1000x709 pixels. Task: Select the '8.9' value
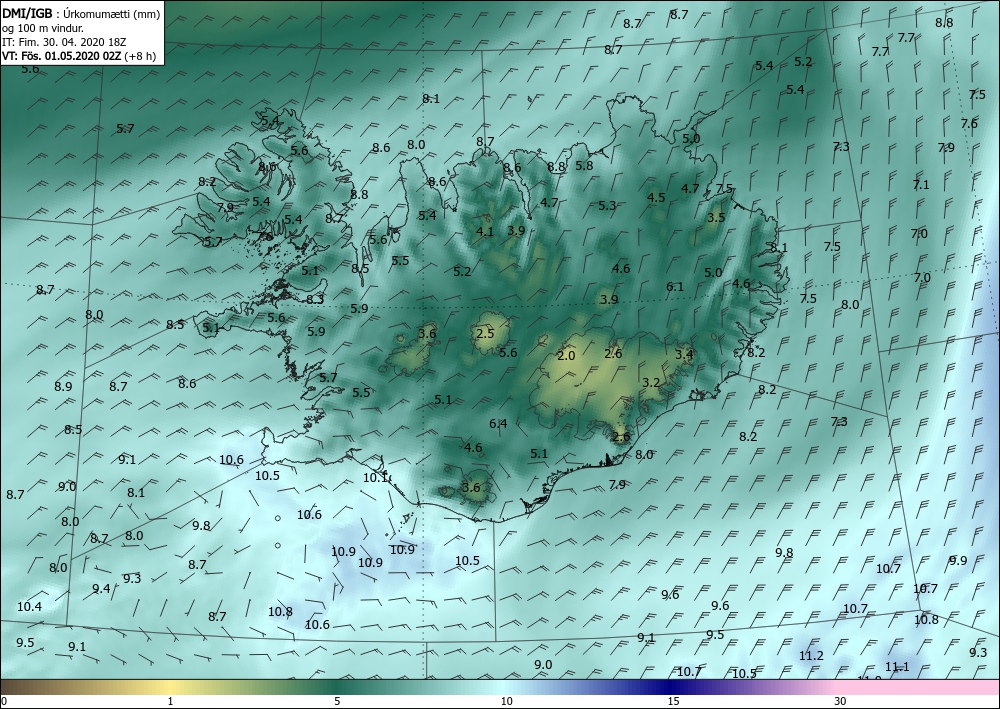[x=63, y=386]
